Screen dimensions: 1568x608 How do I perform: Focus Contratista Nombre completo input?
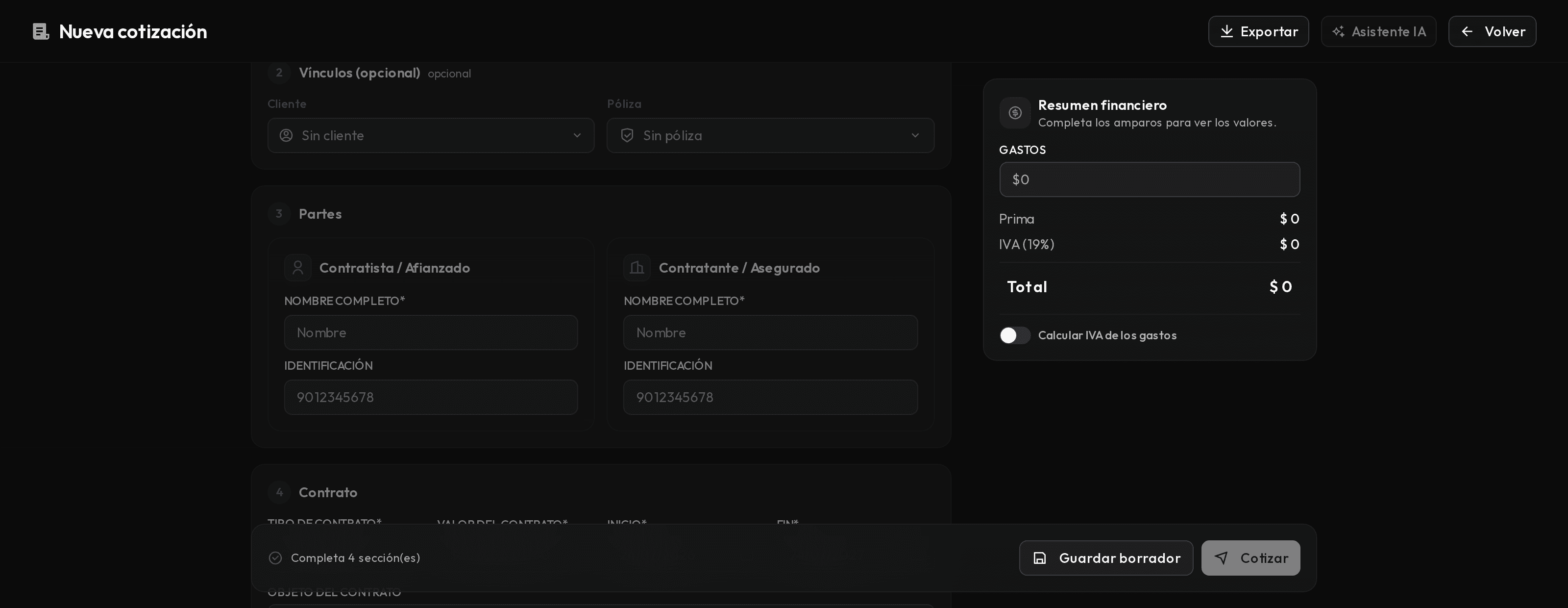431,332
